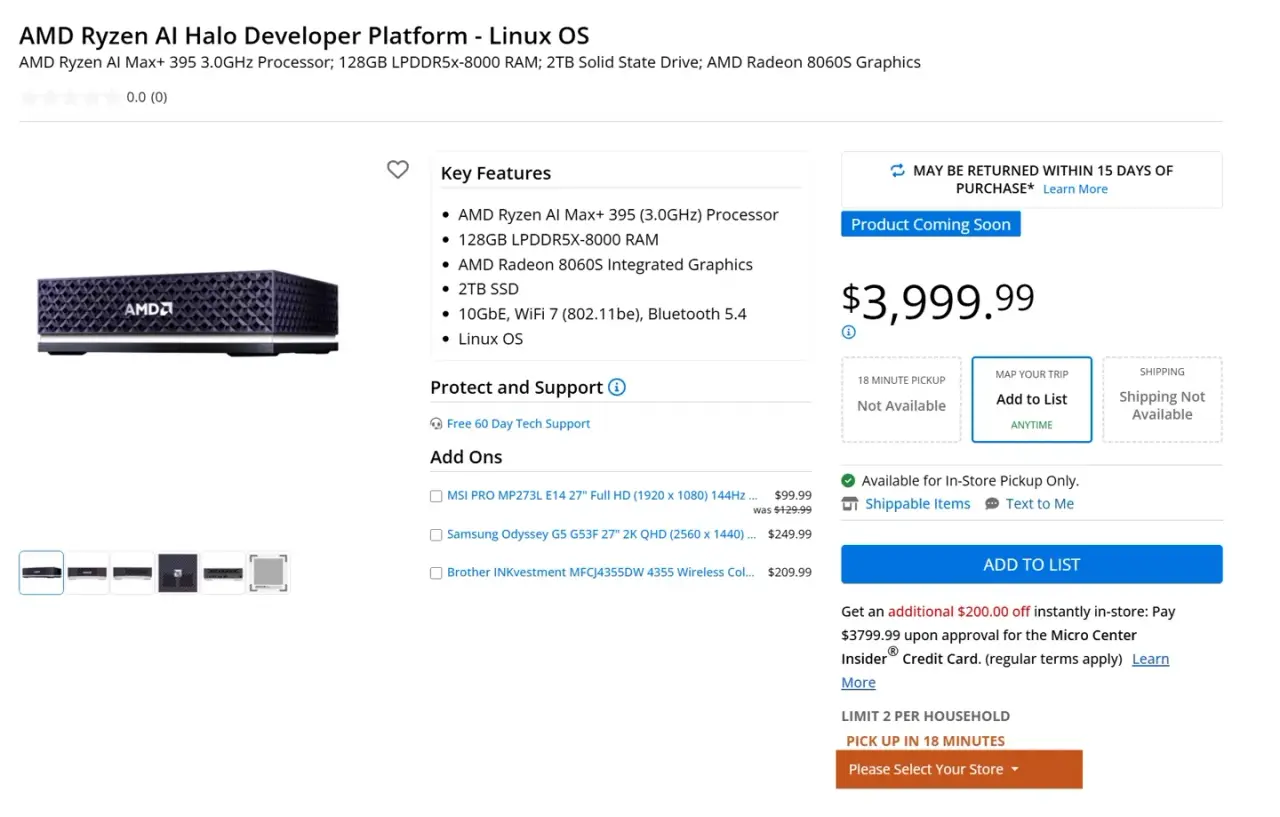The image size is (1280, 817).
Task: Open the return policy Learn More link
Action: [1075, 189]
